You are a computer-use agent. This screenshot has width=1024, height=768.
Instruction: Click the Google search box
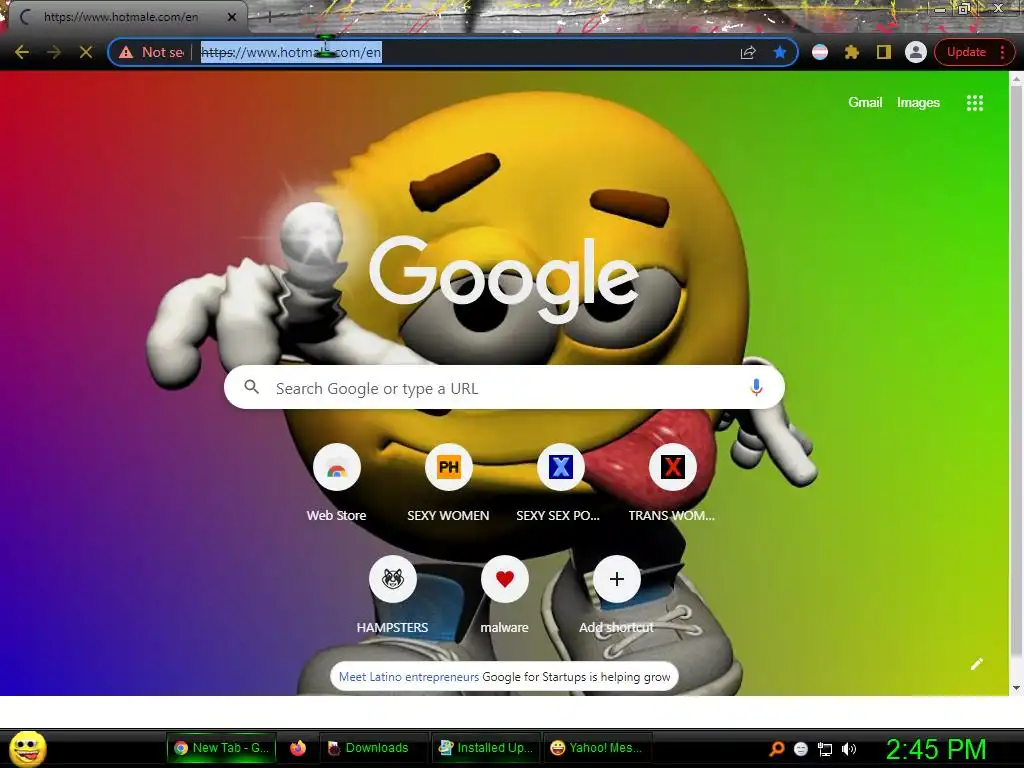coord(504,388)
